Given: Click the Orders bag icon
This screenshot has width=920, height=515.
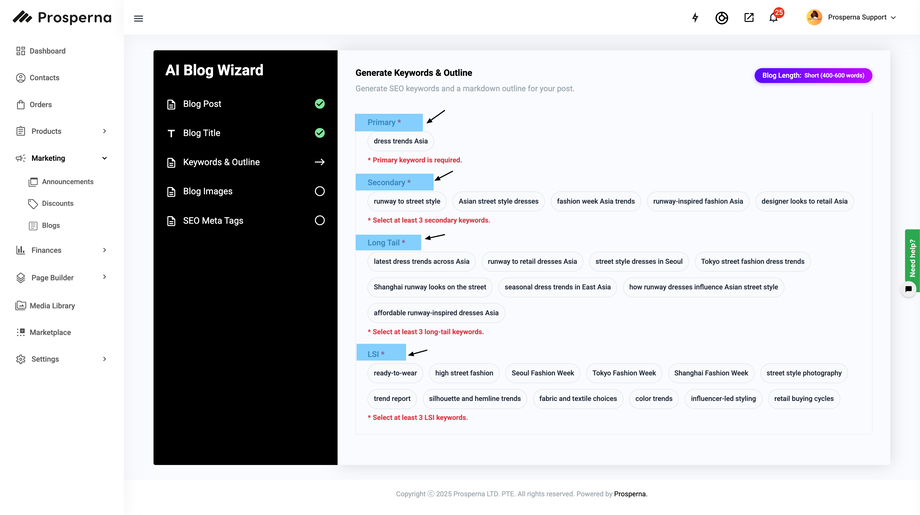Looking at the screenshot, I should tap(21, 104).
